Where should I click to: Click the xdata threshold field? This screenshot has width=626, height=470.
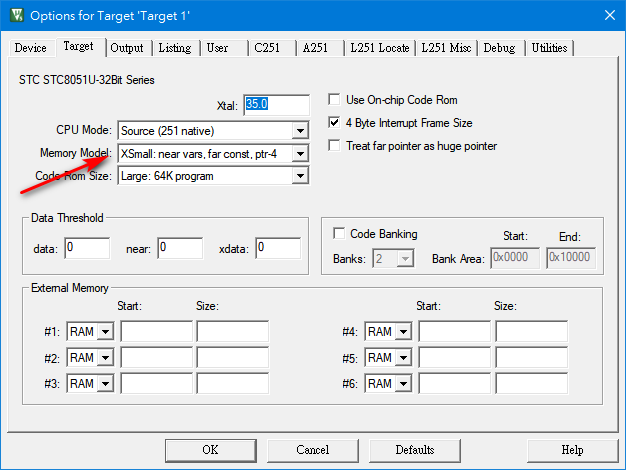coord(278,248)
